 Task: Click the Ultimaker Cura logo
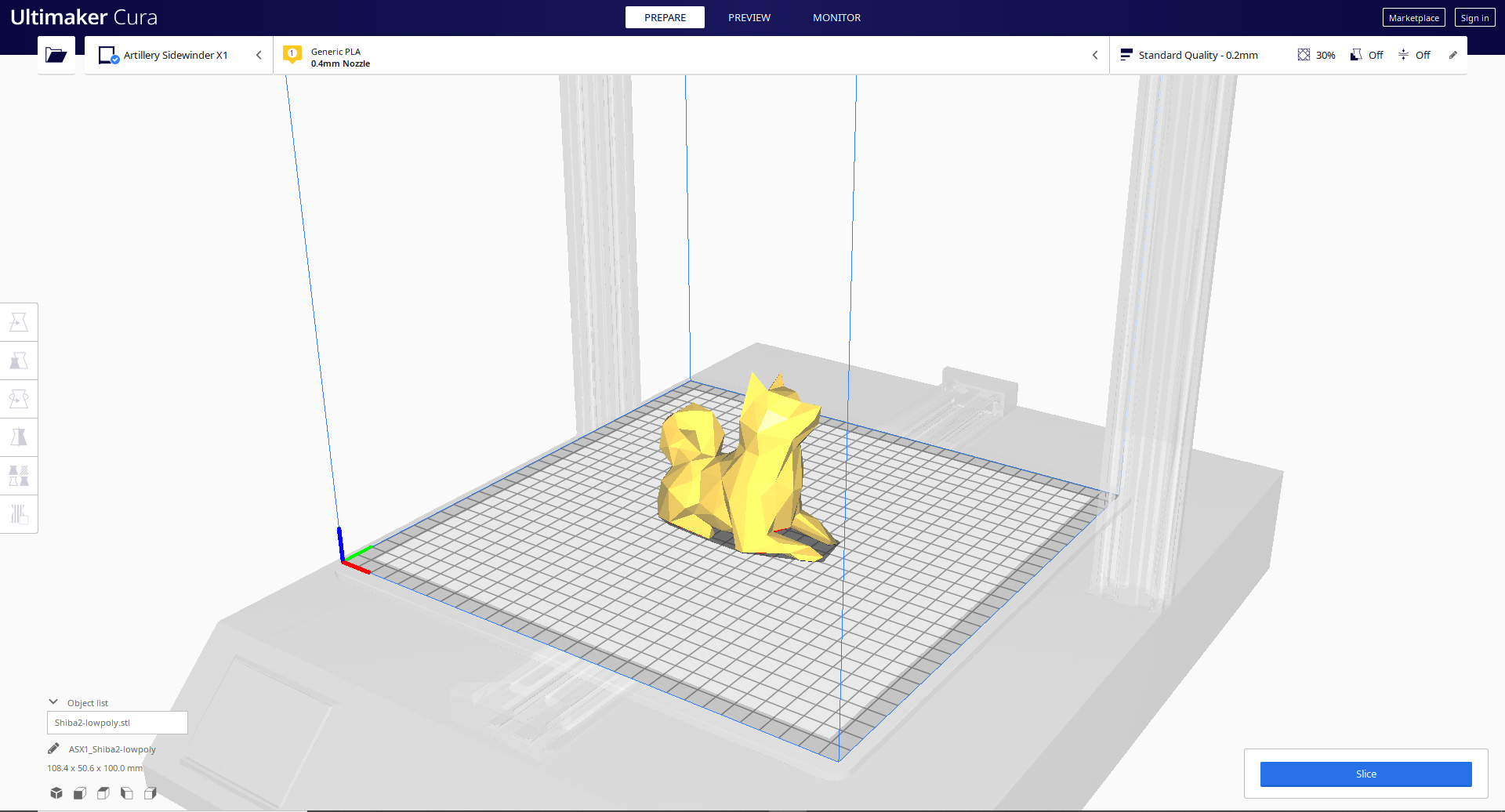click(x=84, y=17)
